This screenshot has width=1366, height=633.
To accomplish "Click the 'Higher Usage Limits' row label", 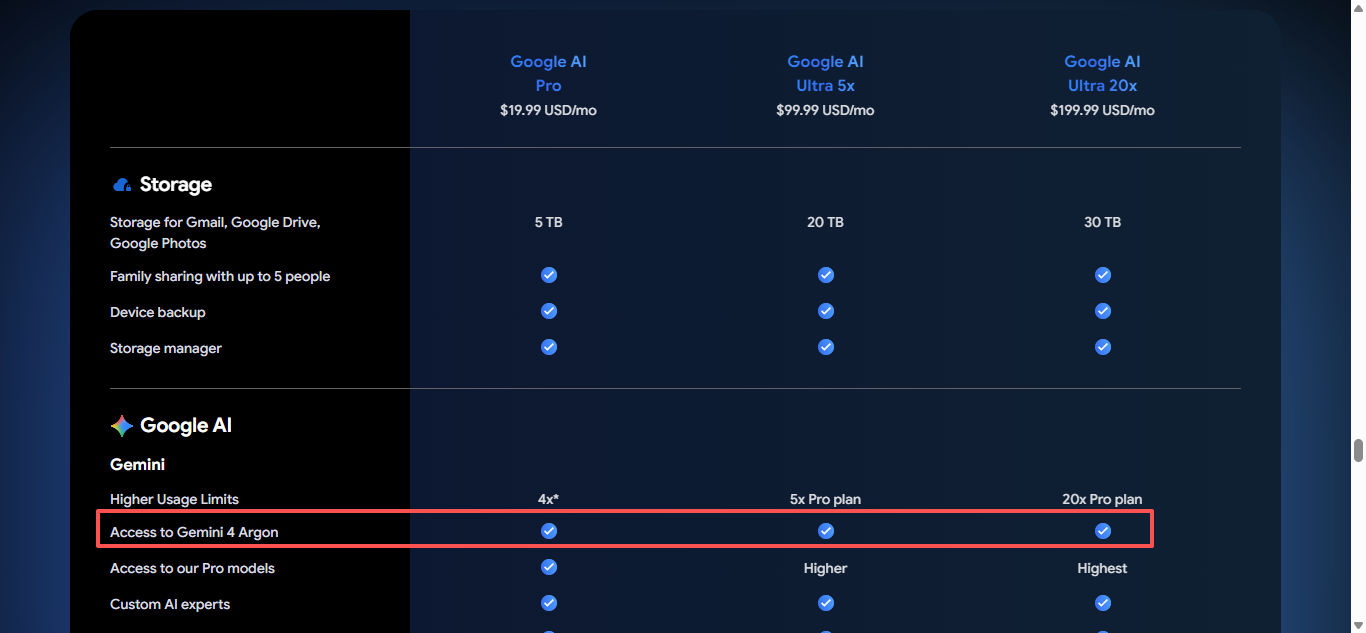I will pos(175,499).
